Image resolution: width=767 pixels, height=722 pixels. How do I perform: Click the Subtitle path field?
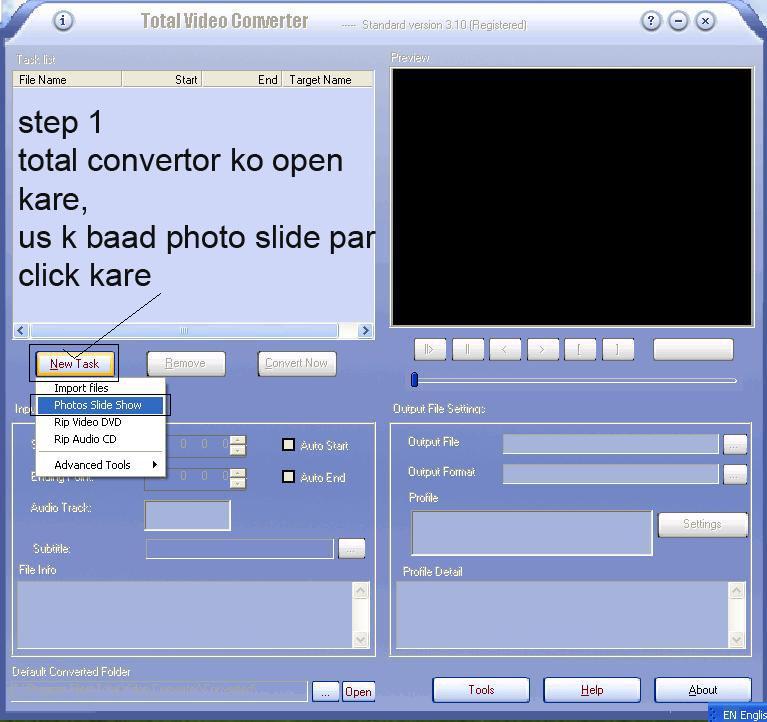pos(240,549)
